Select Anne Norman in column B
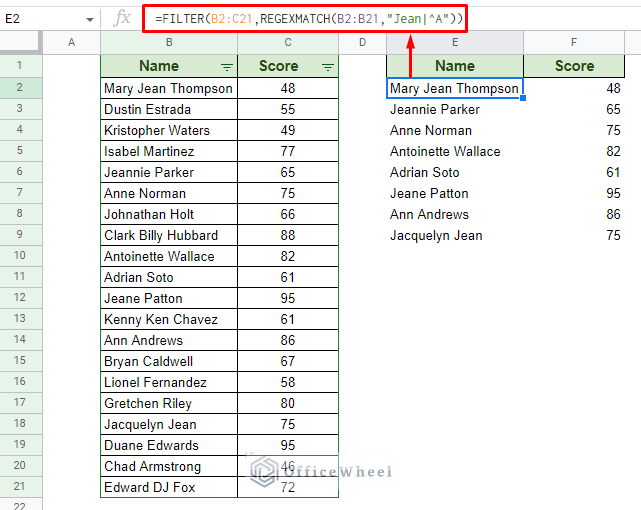The width and height of the screenshot is (641, 510). click(x=169, y=193)
